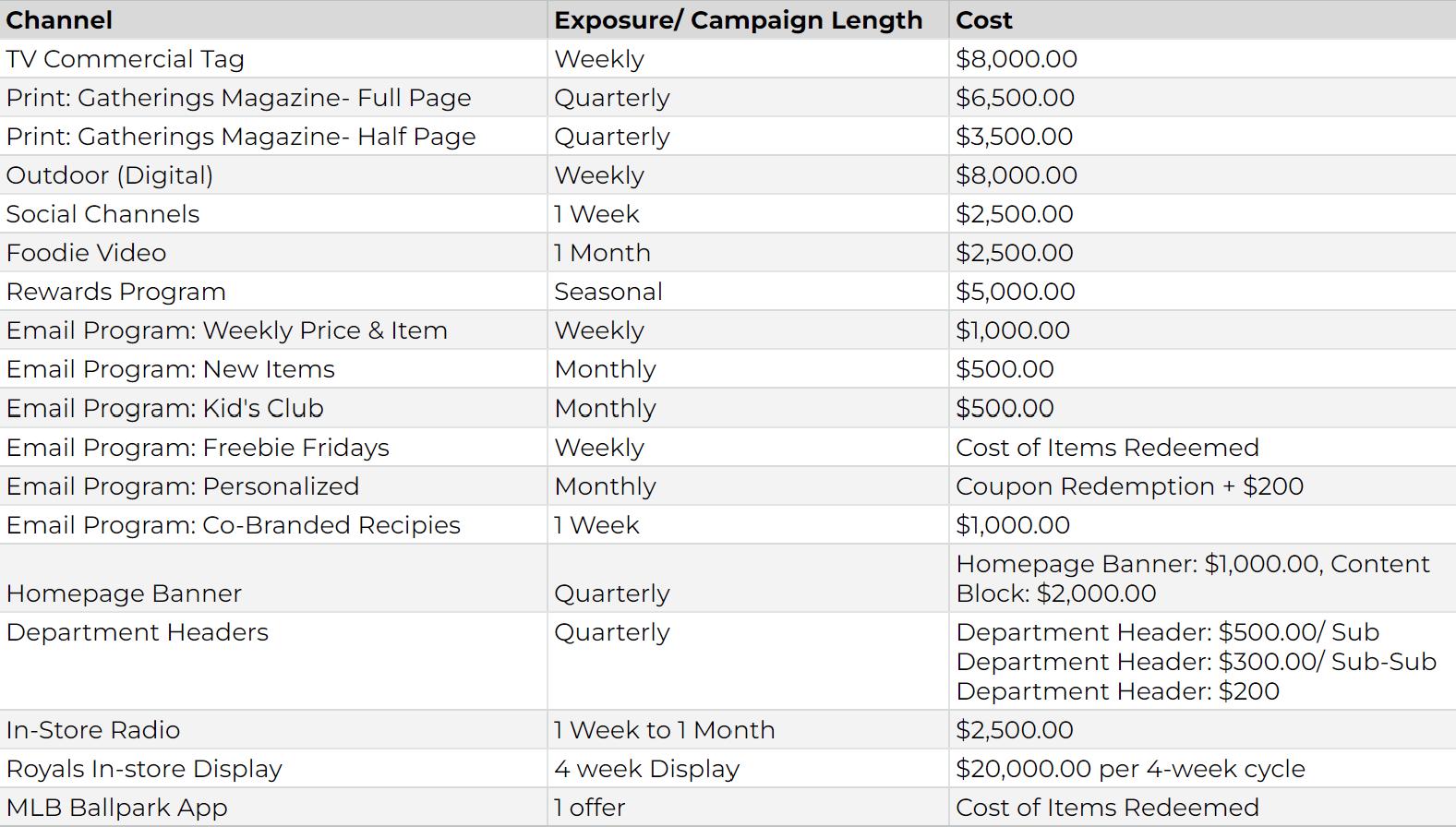The image size is (1456, 827).
Task: Select the Coupon Redemption + $200 cell
Action: pyautogui.click(x=1129, y=486)
